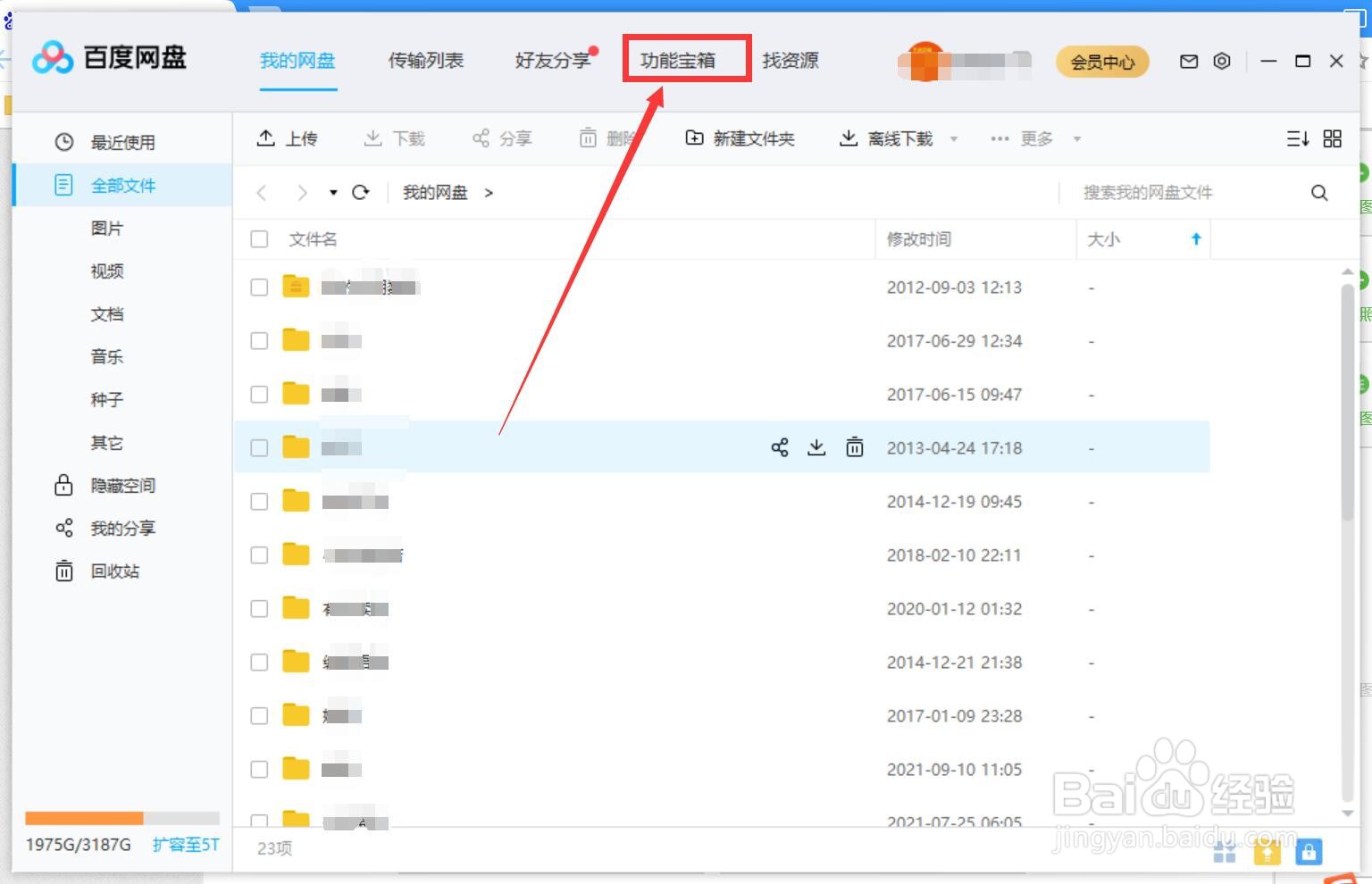The height and width of the screenshot is (884, 1372).
Task: Check the folder dated 2017-06-15 09:47
Action: (x=259, y=395)
